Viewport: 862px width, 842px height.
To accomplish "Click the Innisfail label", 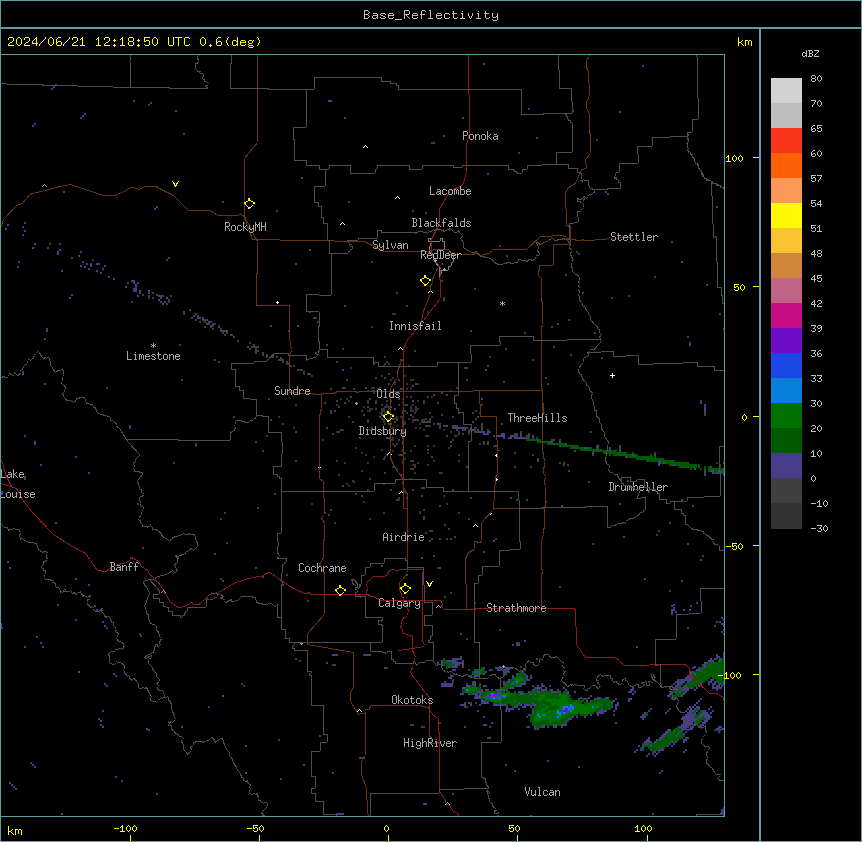I will pos(415,326).
